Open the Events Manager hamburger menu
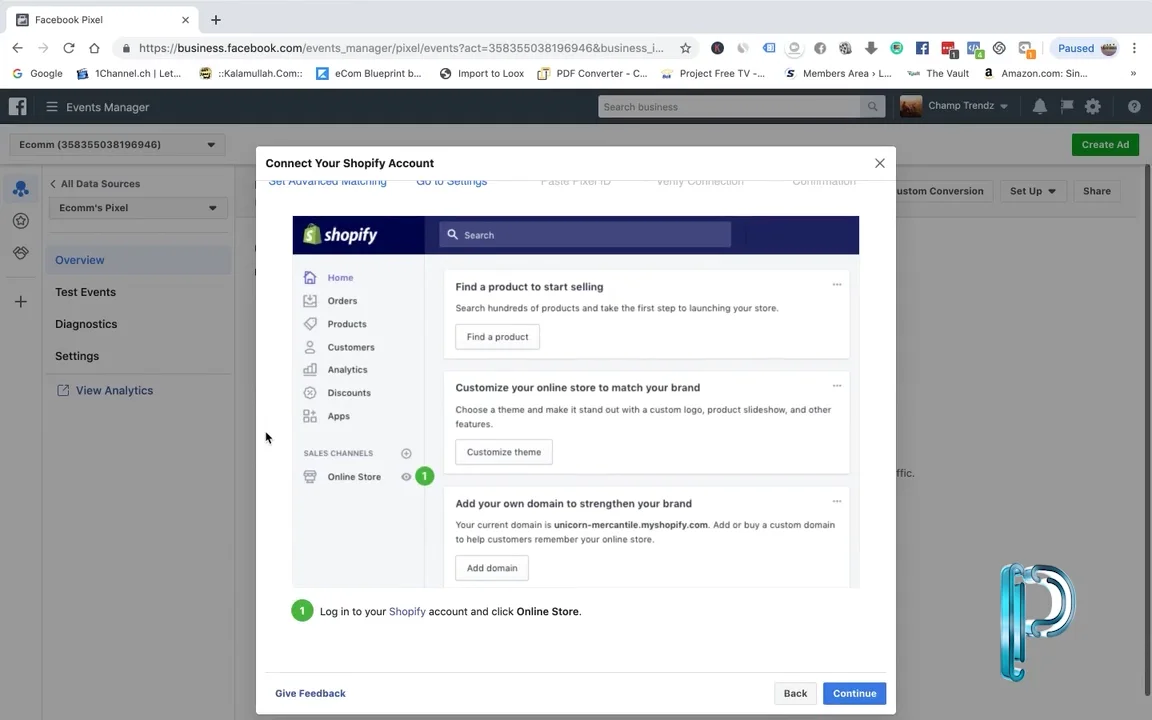The width and height of the screenshot is (1152, 720). 51,107
